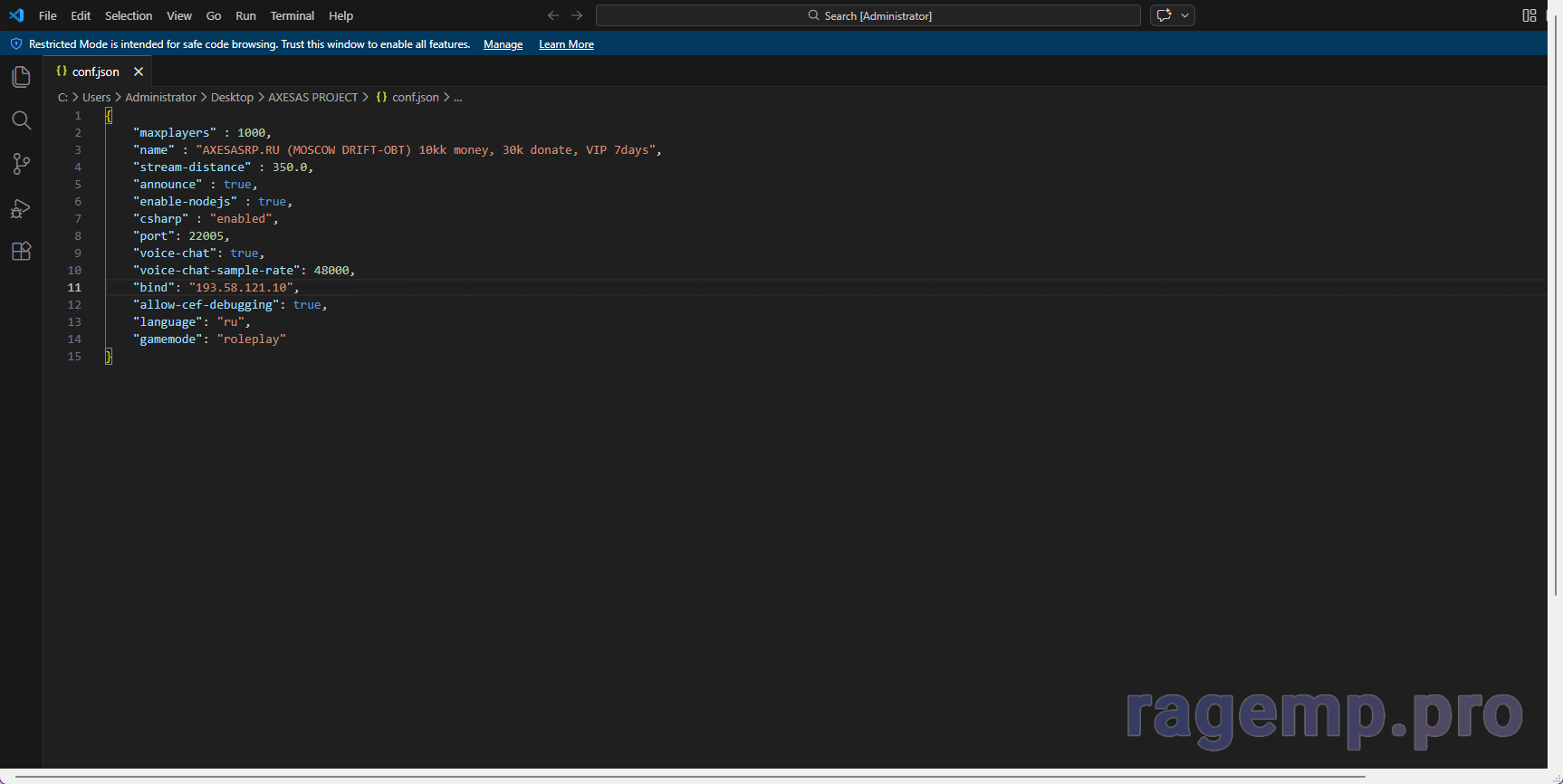Expand the chat dropdown chevron
1563x784 pixels.
1184,15
